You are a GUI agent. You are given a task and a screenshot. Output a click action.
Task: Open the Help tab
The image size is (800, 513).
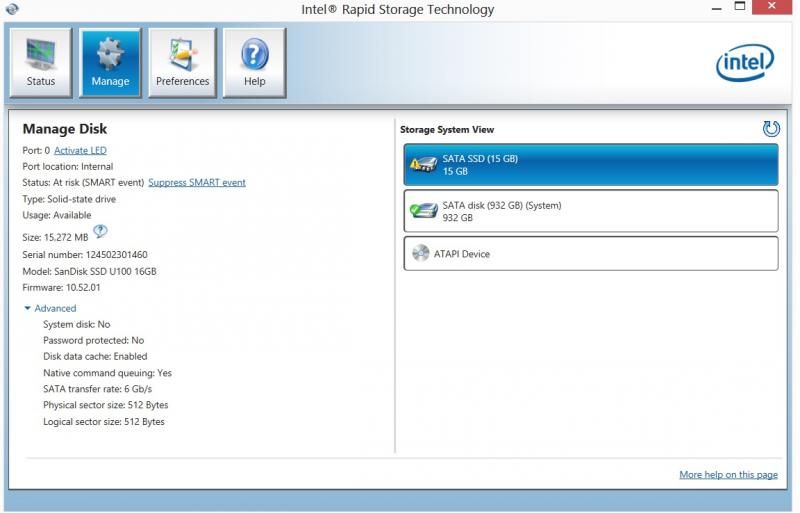(x=254, y=63)
